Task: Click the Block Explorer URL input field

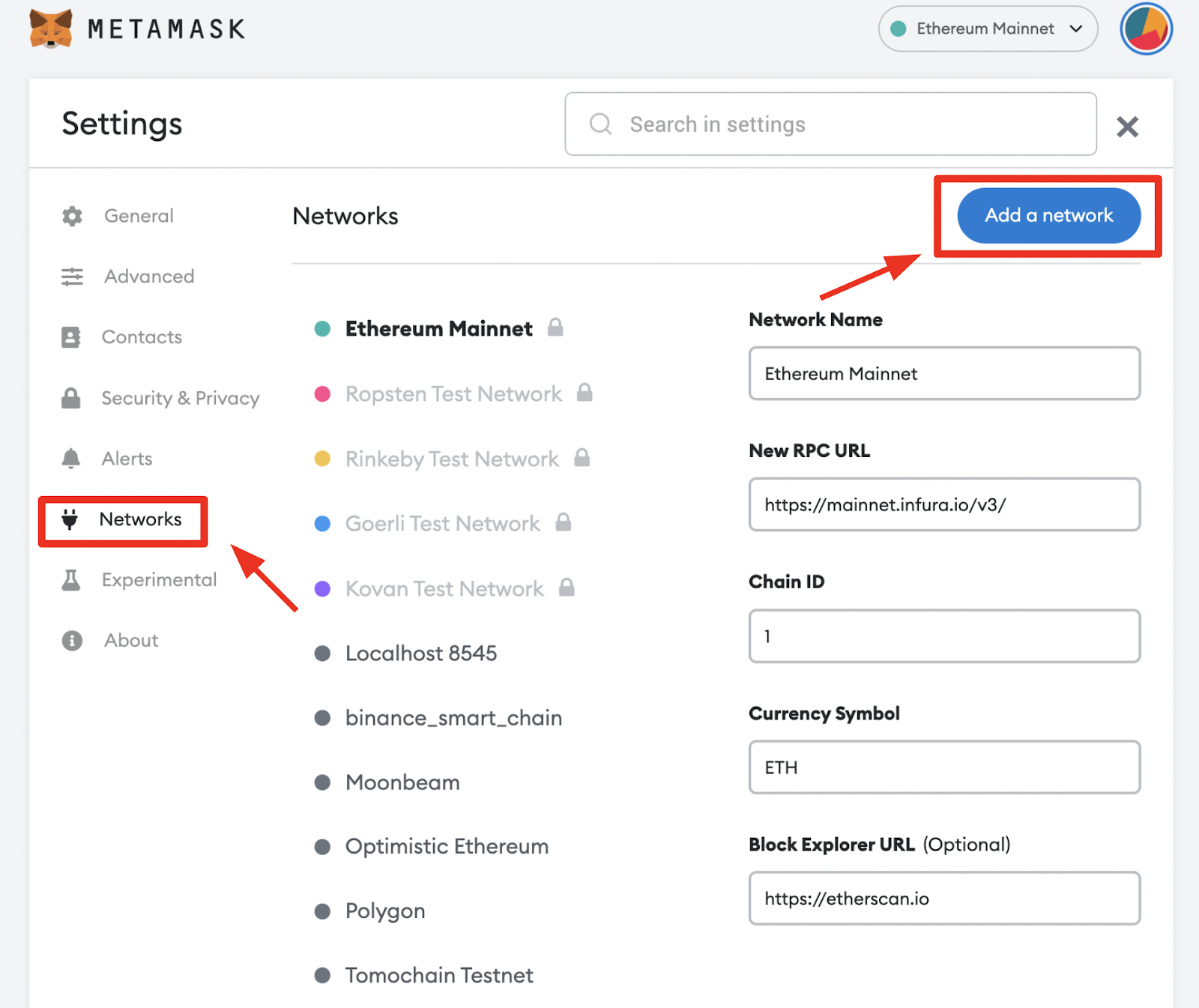Action: click(944, 898)
